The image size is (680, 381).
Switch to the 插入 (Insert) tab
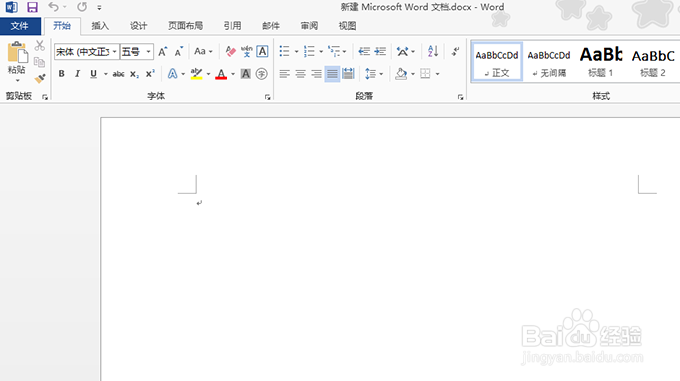[x=100, y=26]
